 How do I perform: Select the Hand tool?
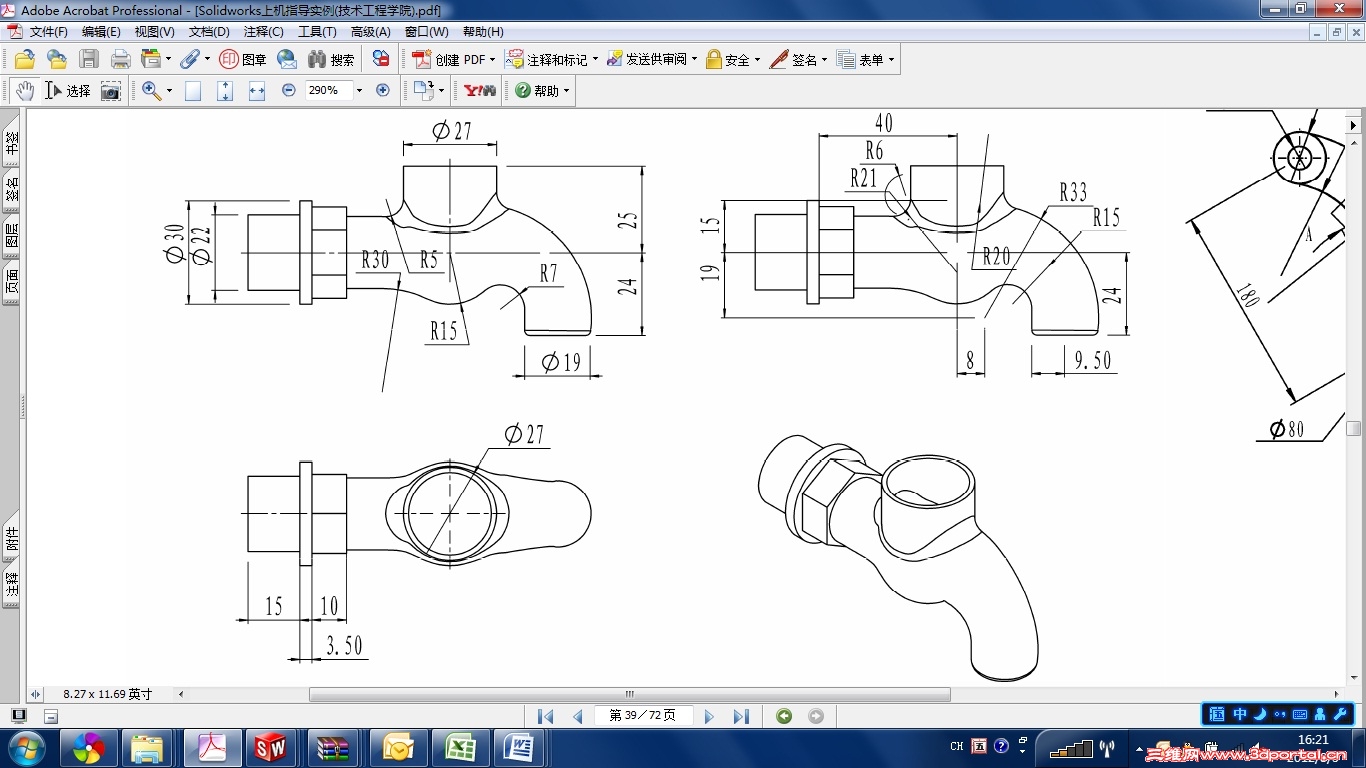25,90
